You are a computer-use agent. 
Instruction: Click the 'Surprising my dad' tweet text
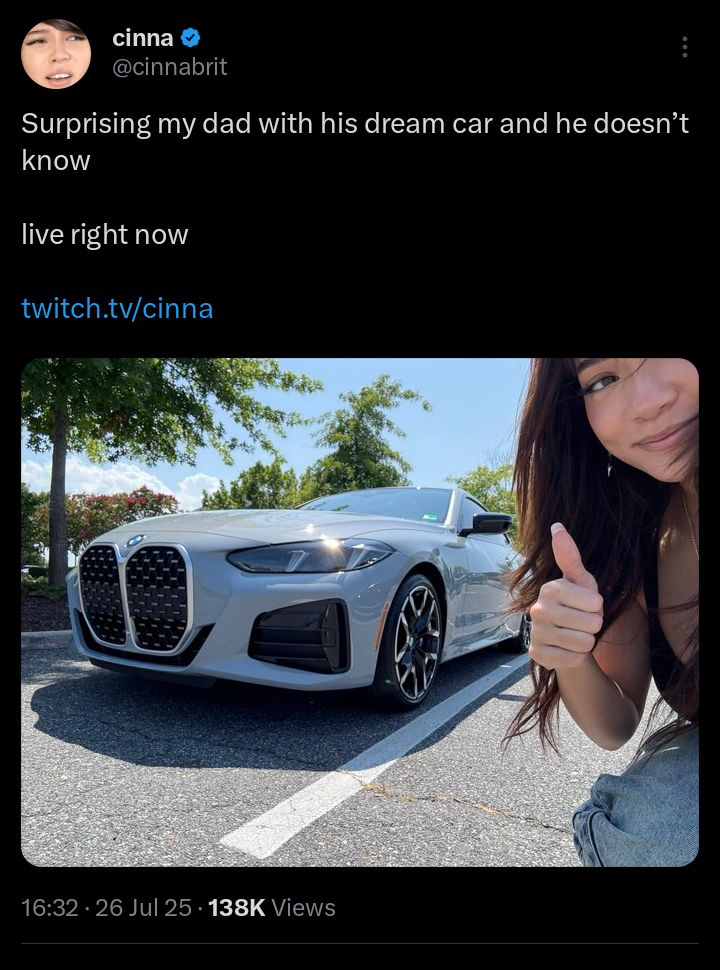tap(355, 142)
